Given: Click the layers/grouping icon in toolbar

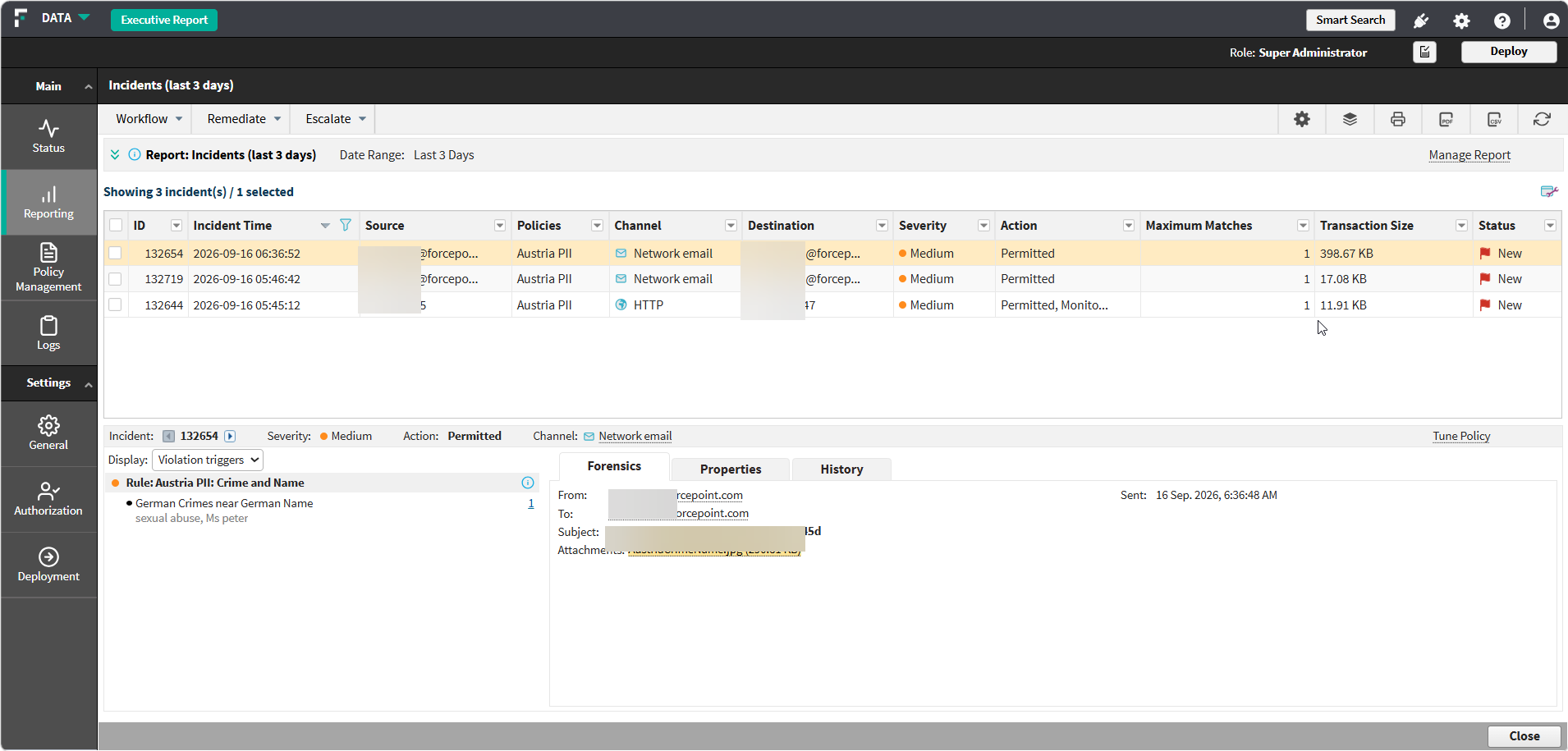Looking at the screenshot, I should [x=1350, y=119].
